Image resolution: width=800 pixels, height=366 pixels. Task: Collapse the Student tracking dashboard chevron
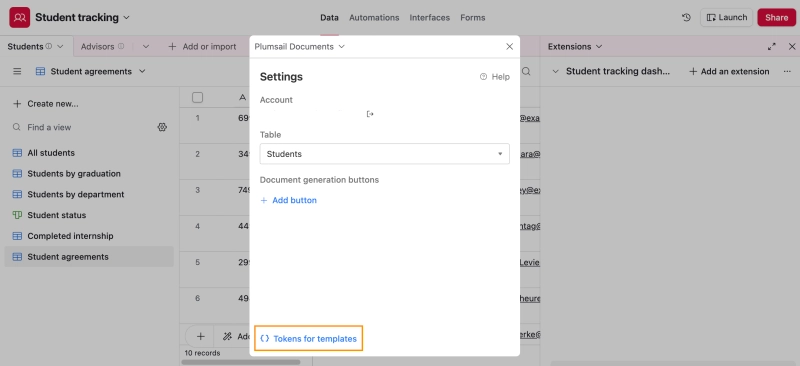556,71
